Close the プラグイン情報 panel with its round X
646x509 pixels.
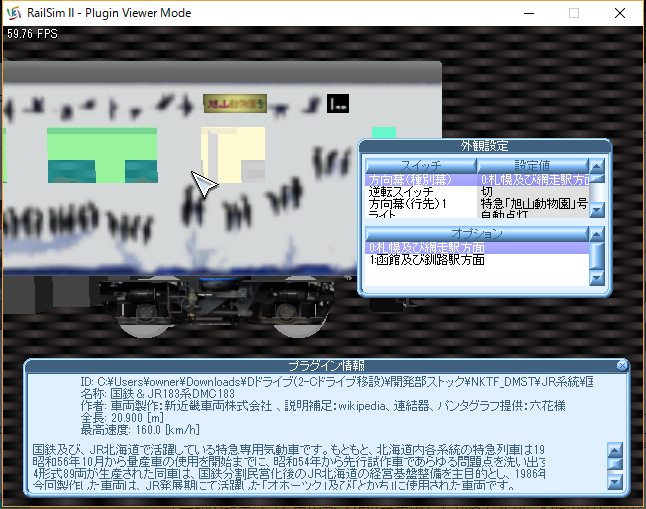point(622,365)
